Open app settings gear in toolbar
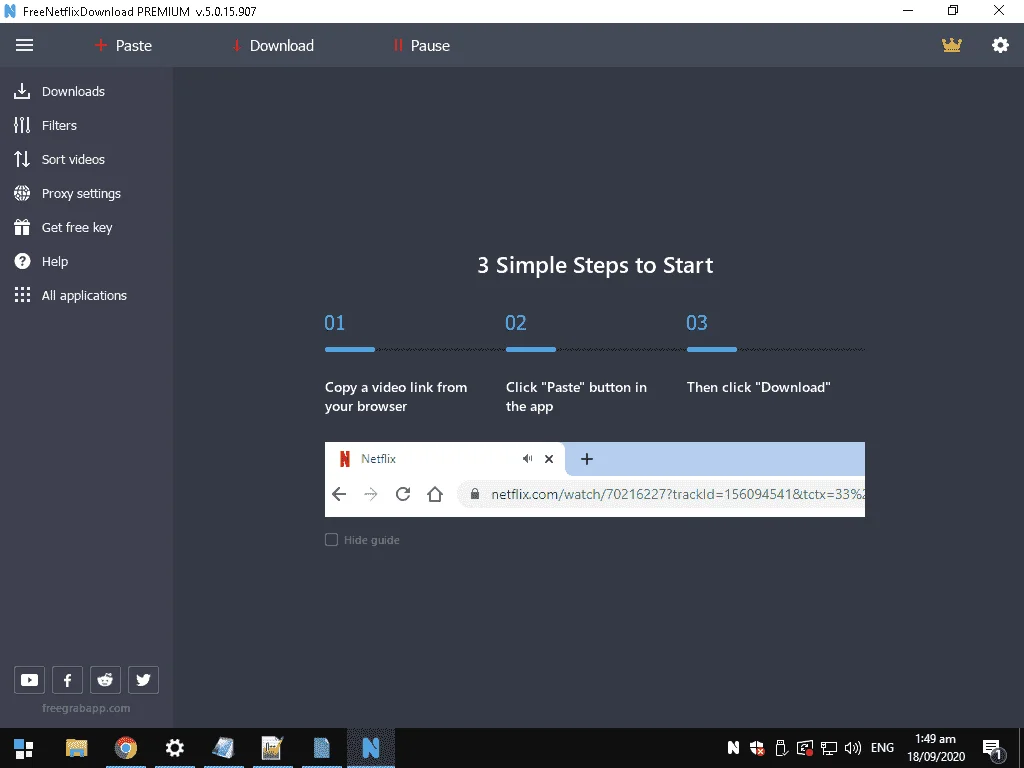Viewport: 1024px width, 768px height. (x=1000, y=45)
